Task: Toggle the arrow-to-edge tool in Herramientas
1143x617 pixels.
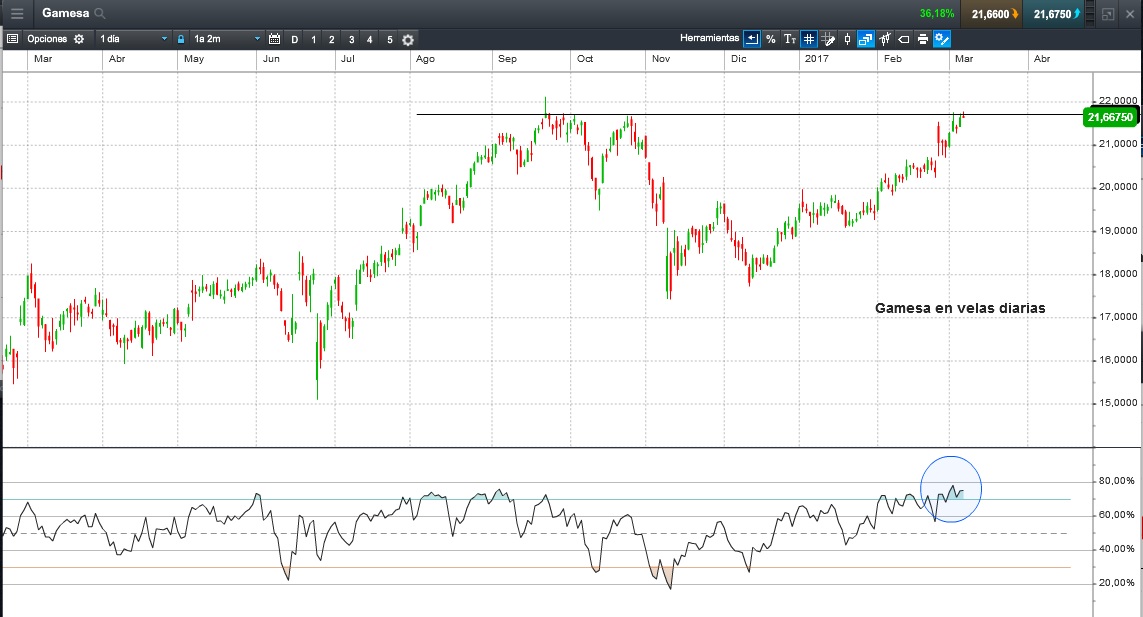Action: click(752, 39)
